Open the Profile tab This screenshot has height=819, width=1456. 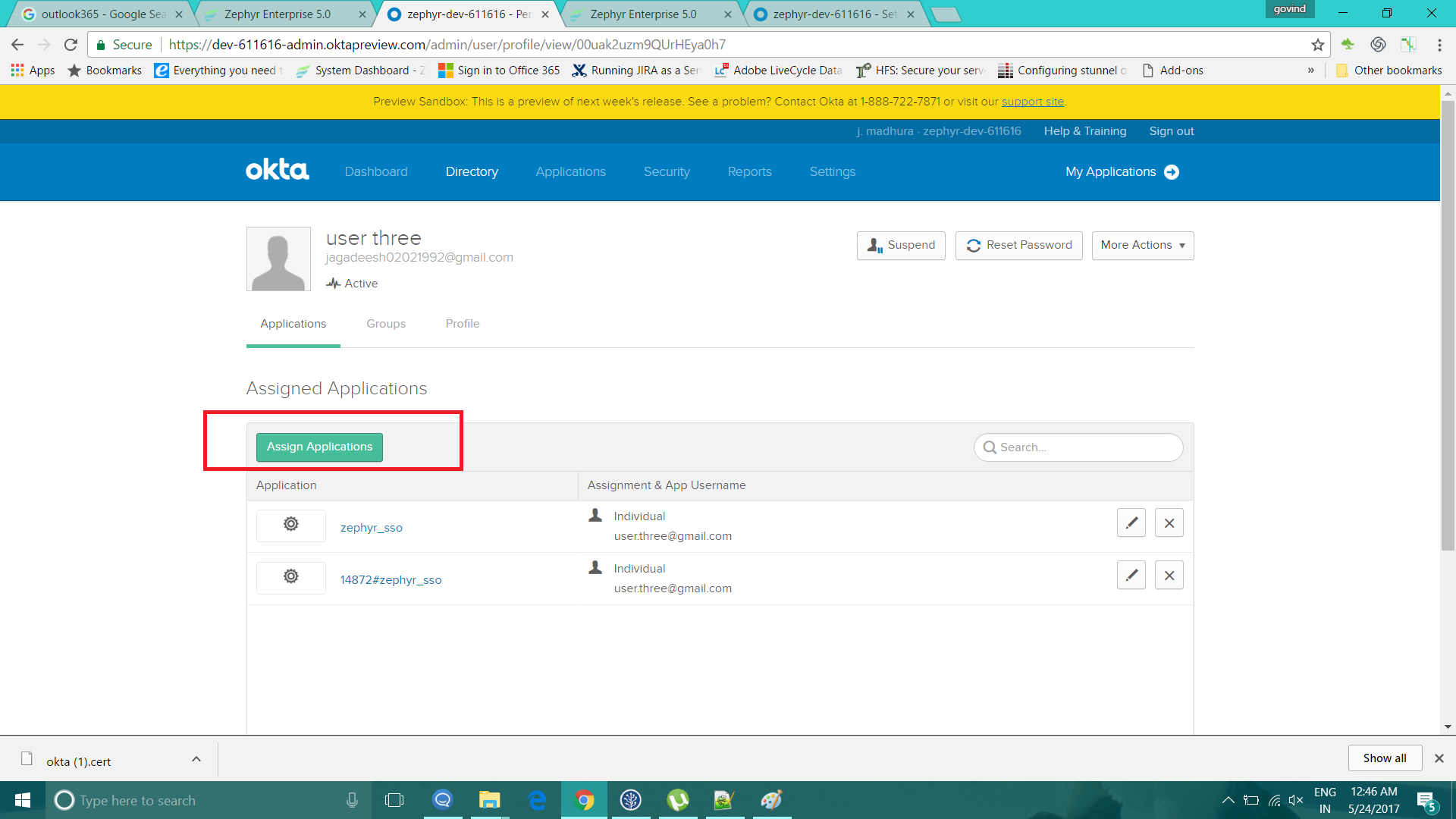coord(462,324)
